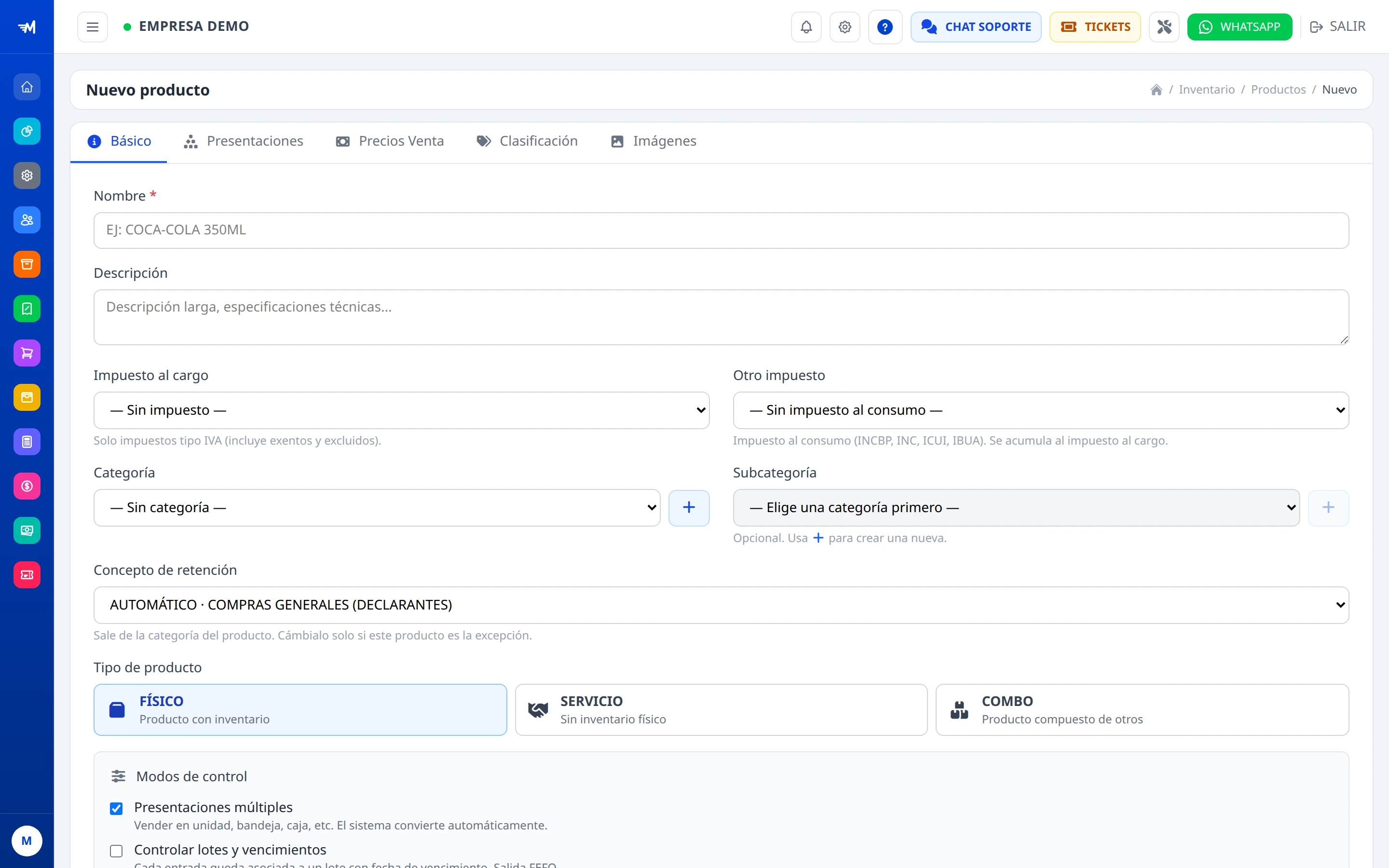Open the blue help question mark
This screenshot has width=1389, height=868.
coord(885,27)
